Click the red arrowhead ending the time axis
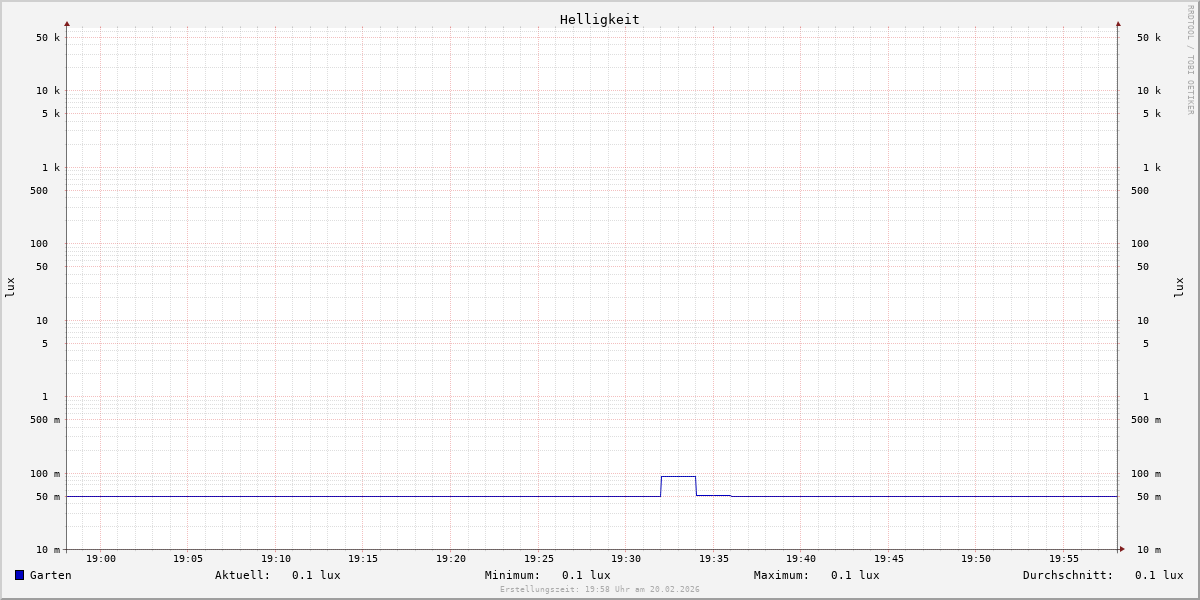Image resolution: width=1200 pixels, height=600 pixels. (1122, 549)
